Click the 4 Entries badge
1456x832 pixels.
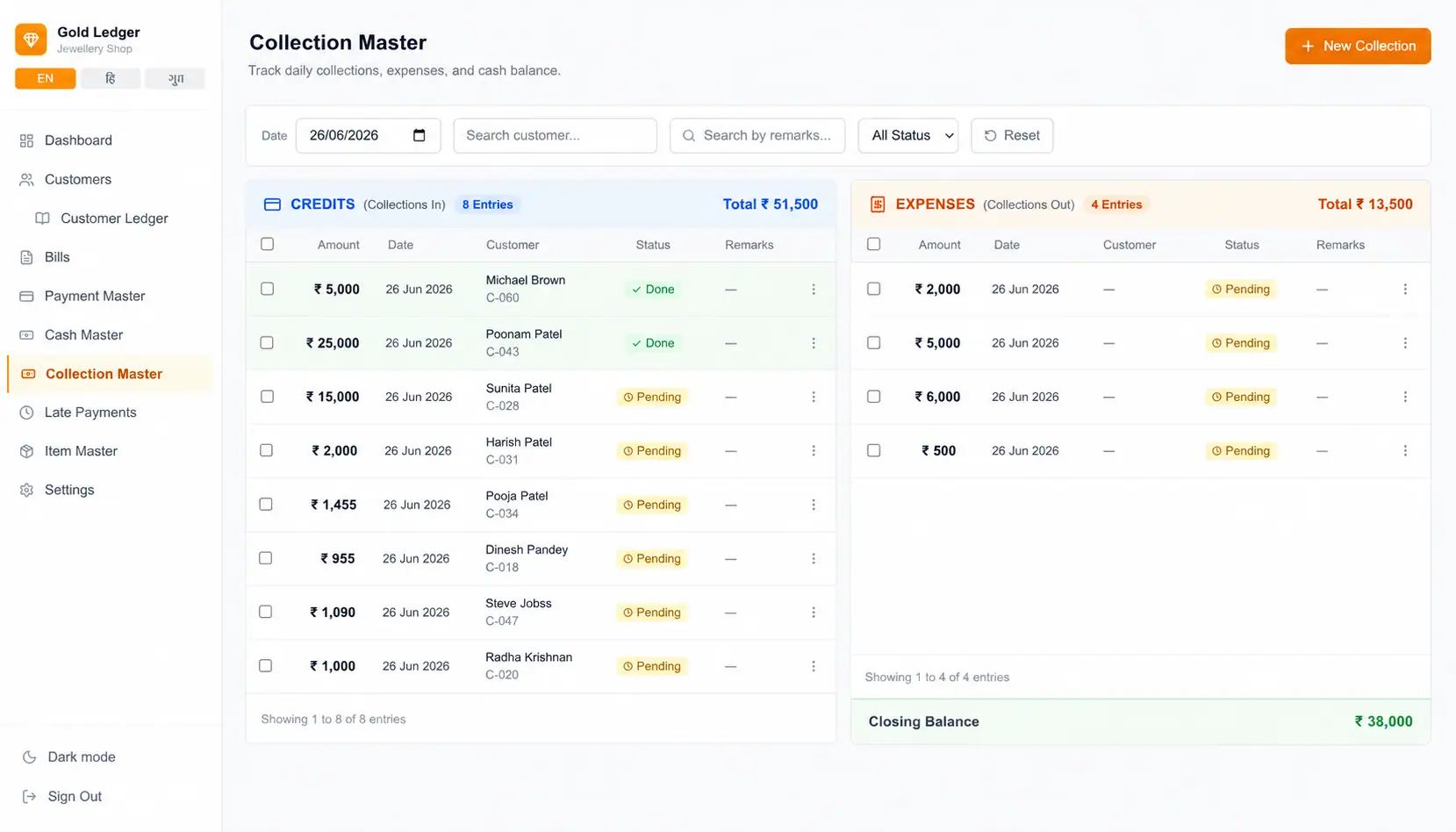pyautogui.click(x=1116, y=204)
